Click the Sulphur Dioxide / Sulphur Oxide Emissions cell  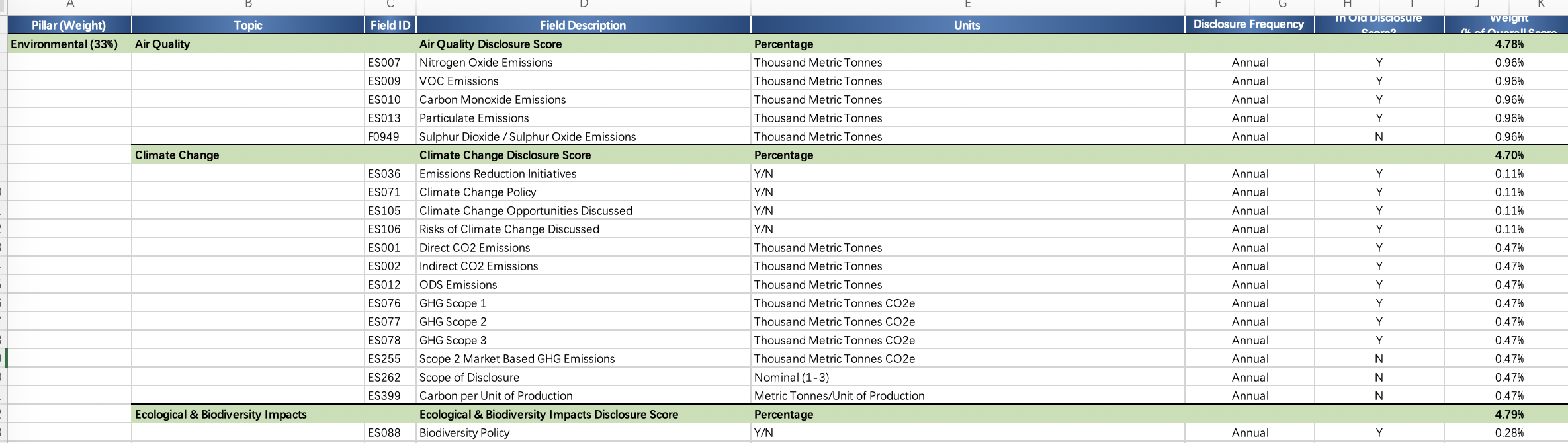[x=527, y=137]
